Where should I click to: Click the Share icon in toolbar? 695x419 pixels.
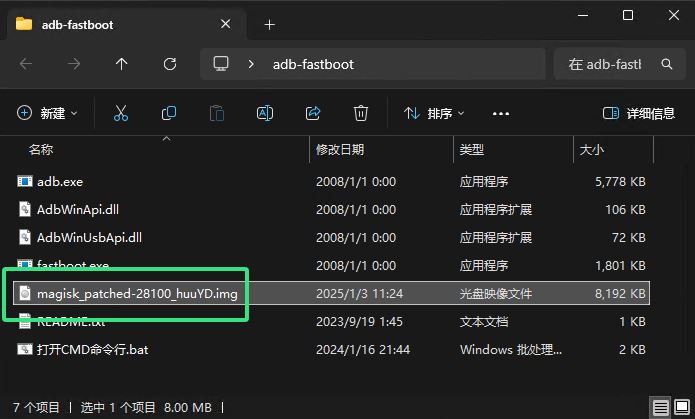pyautogui.click(x=313, y=114)
